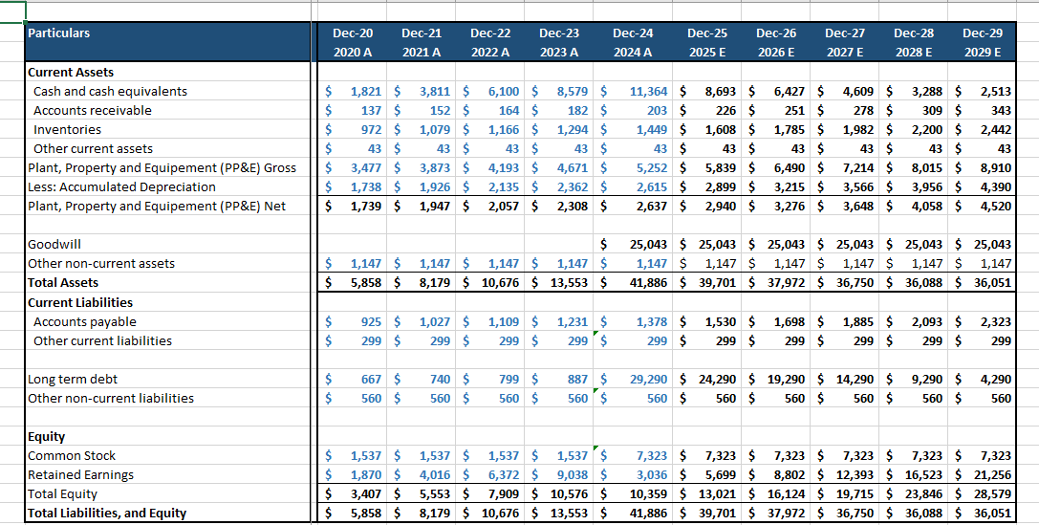1040x526 pixels.
Task: Select the Current Liabilities heading
Action: 80,302
